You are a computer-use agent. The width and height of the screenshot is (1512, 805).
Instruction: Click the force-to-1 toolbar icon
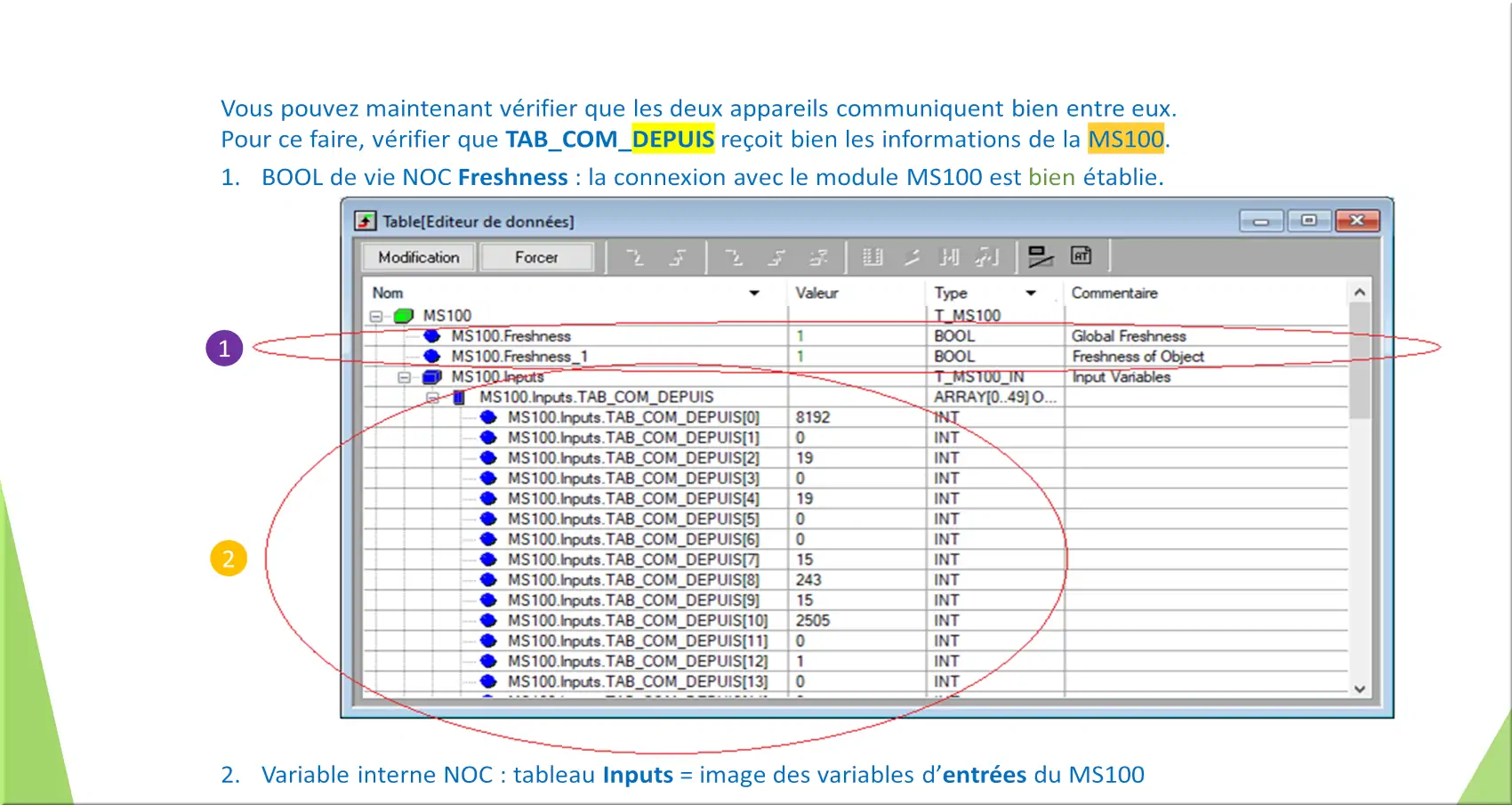click(777, 258)
